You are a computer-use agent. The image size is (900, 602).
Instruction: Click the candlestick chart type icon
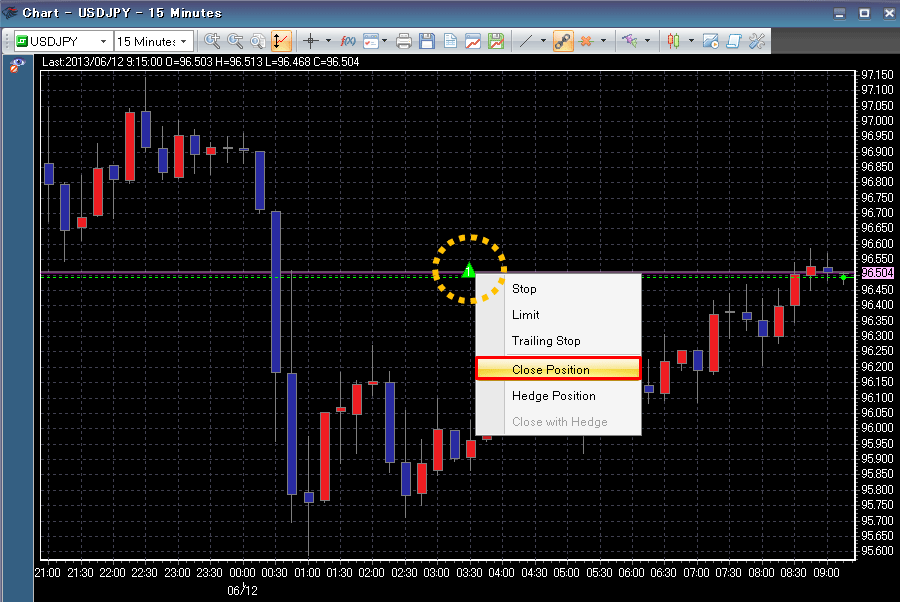[x=673, y=41]
